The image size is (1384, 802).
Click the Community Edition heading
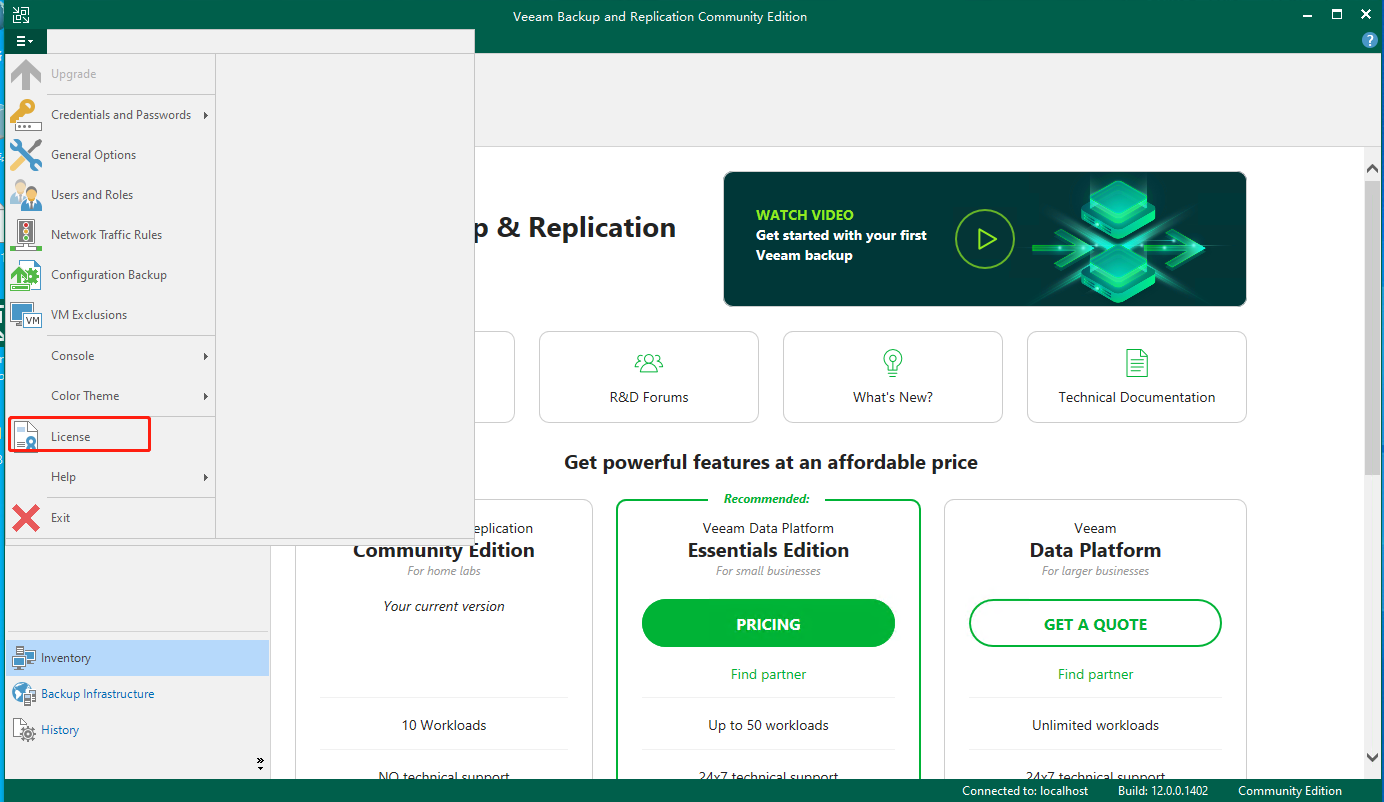444,550
